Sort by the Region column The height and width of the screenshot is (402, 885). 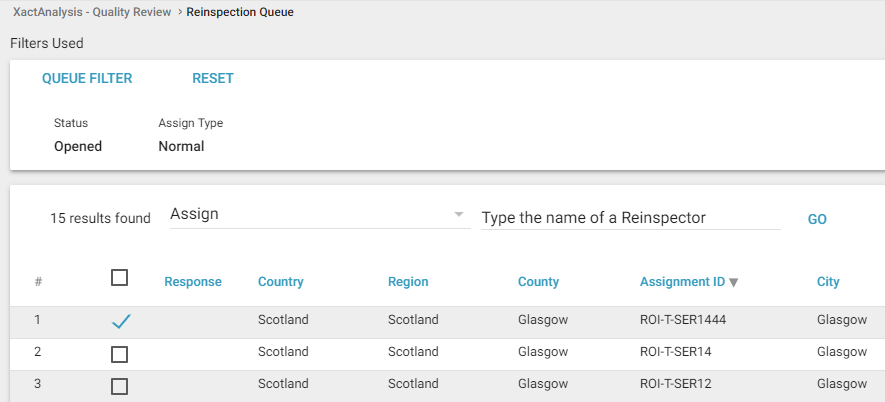(408, 282)
